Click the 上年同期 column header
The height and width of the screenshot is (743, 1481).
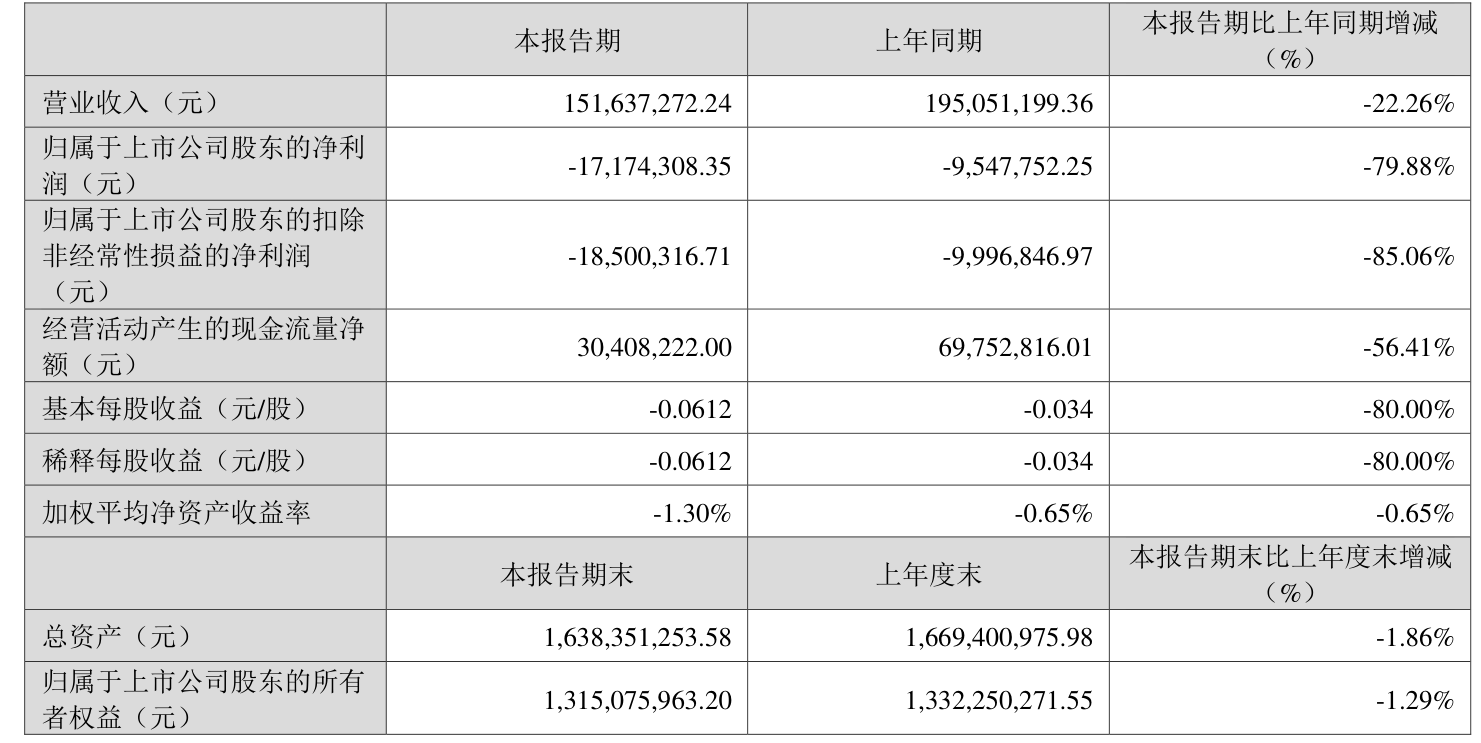click(928, 41)
